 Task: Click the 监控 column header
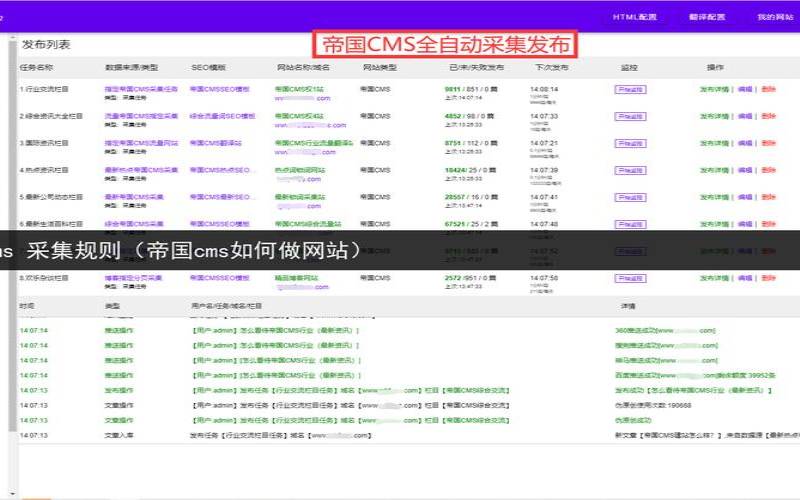point(629,67)
